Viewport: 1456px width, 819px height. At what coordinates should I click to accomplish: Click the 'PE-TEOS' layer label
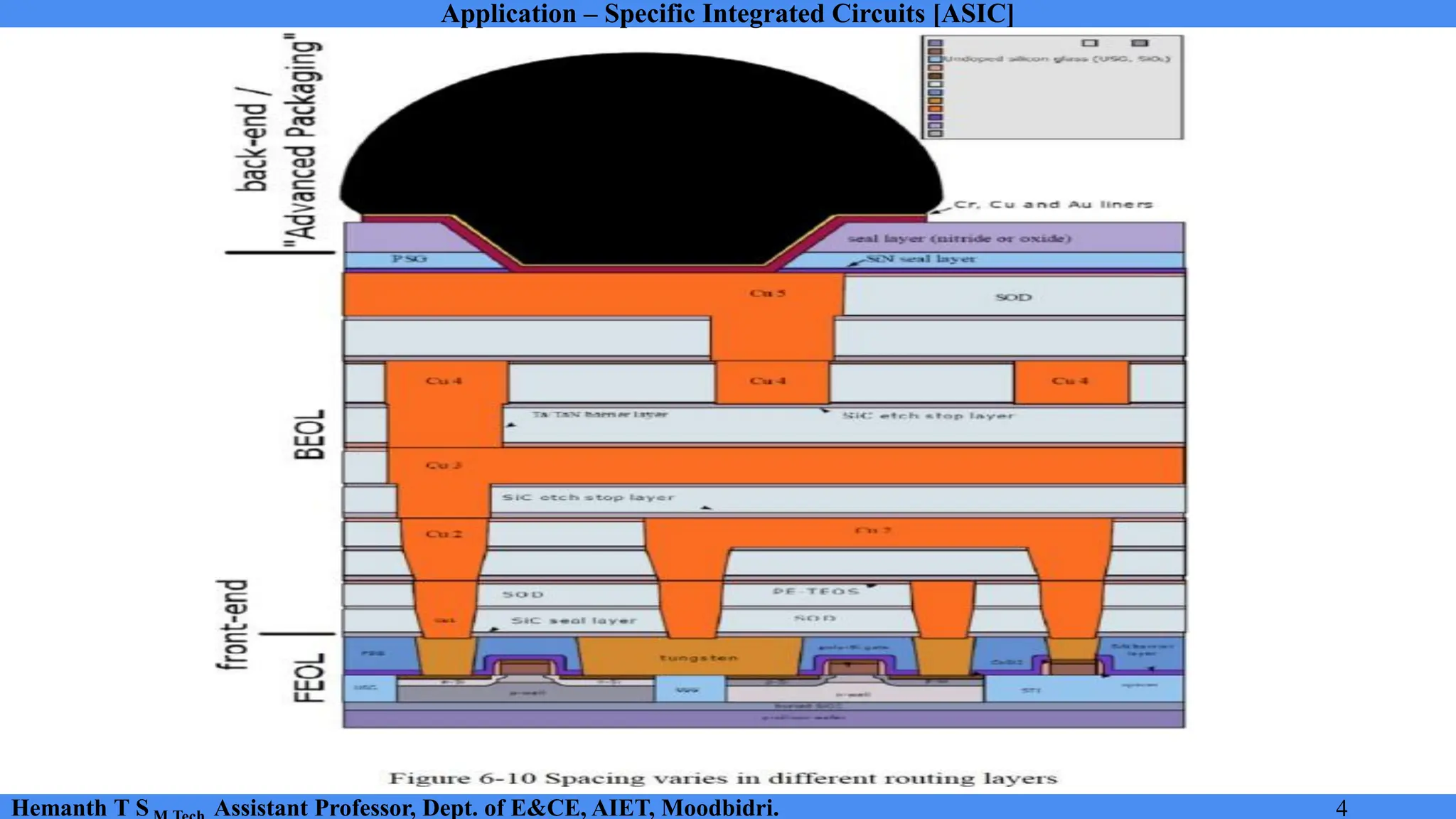pyautogui.click(x=815, y=591)
